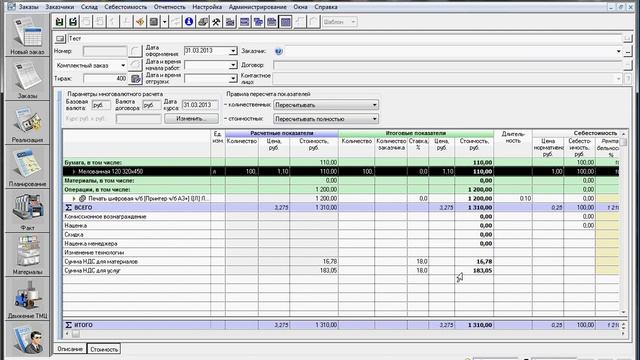Select the Бумага, в том числе row

341,162
